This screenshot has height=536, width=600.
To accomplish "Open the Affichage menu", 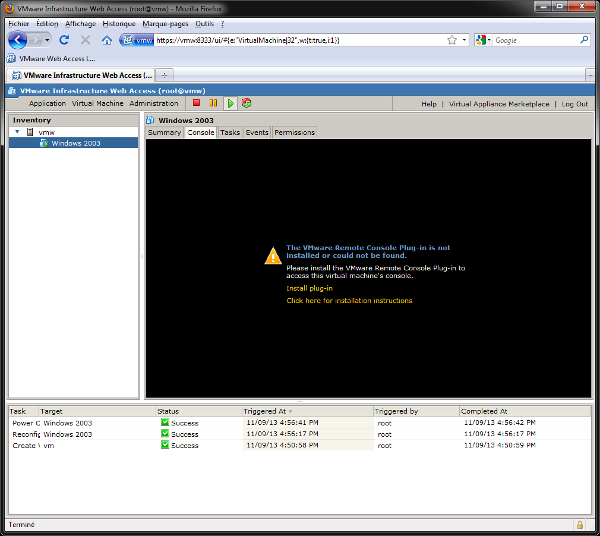I will point(80,24).
